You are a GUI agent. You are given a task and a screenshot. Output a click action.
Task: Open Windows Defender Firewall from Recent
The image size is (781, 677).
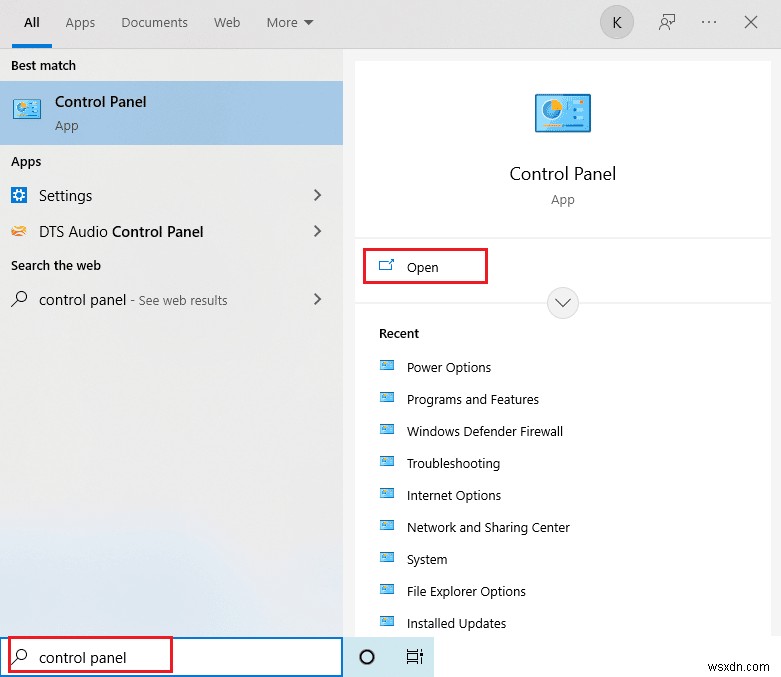click(x=485, y=431)
